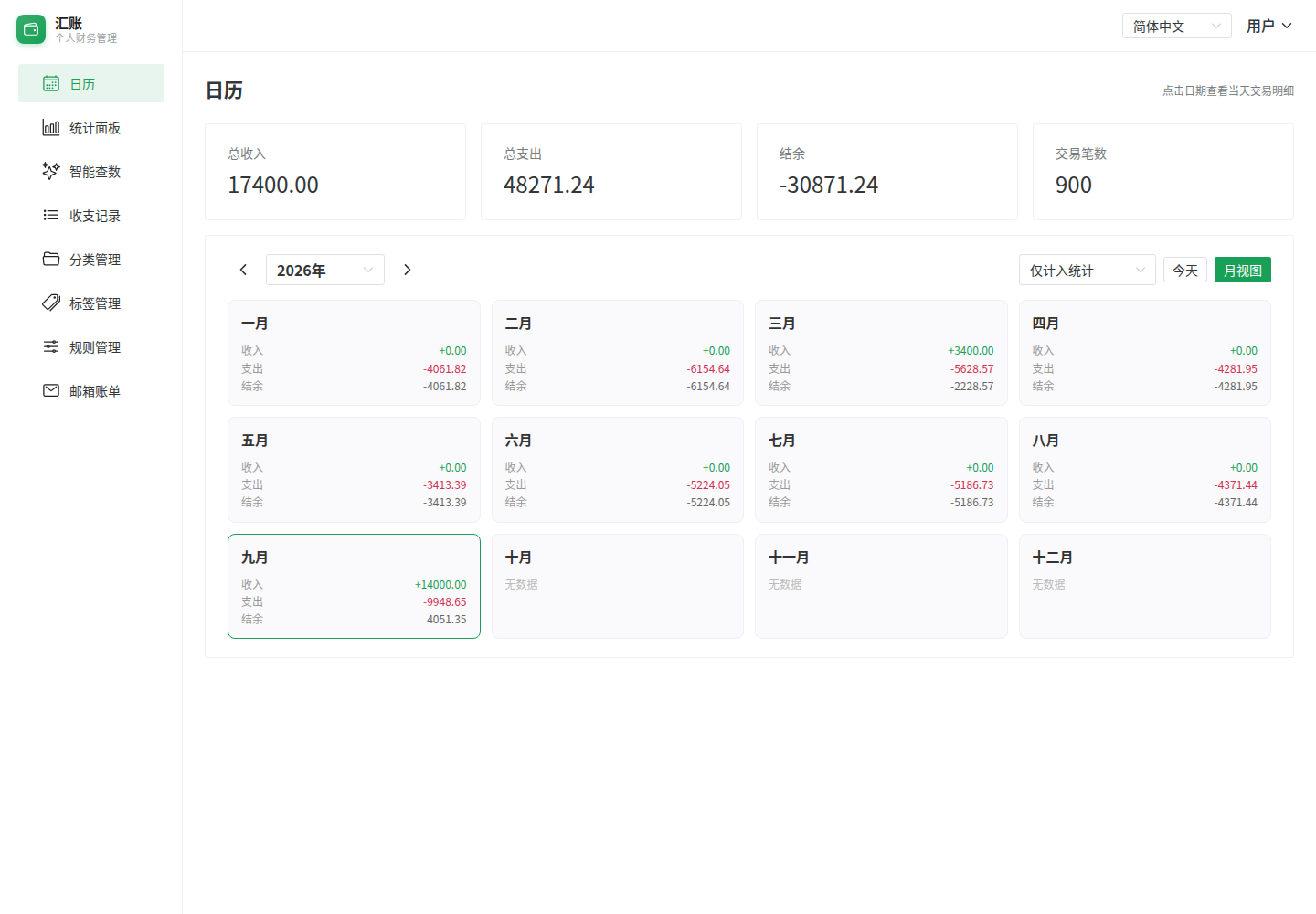The width and height of the screenshot is (1316, 914).
Task: Select the 九月 month card
Action: (x=354, y=586)
